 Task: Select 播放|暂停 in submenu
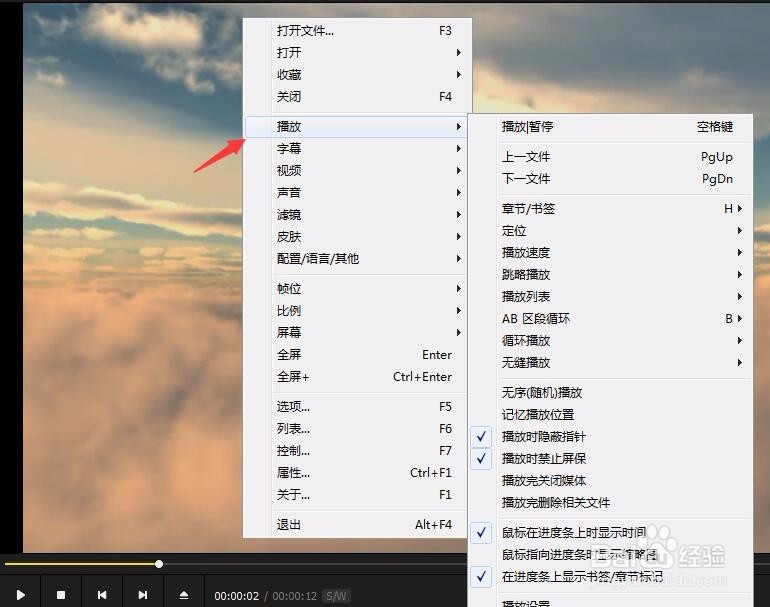point(610,127)
